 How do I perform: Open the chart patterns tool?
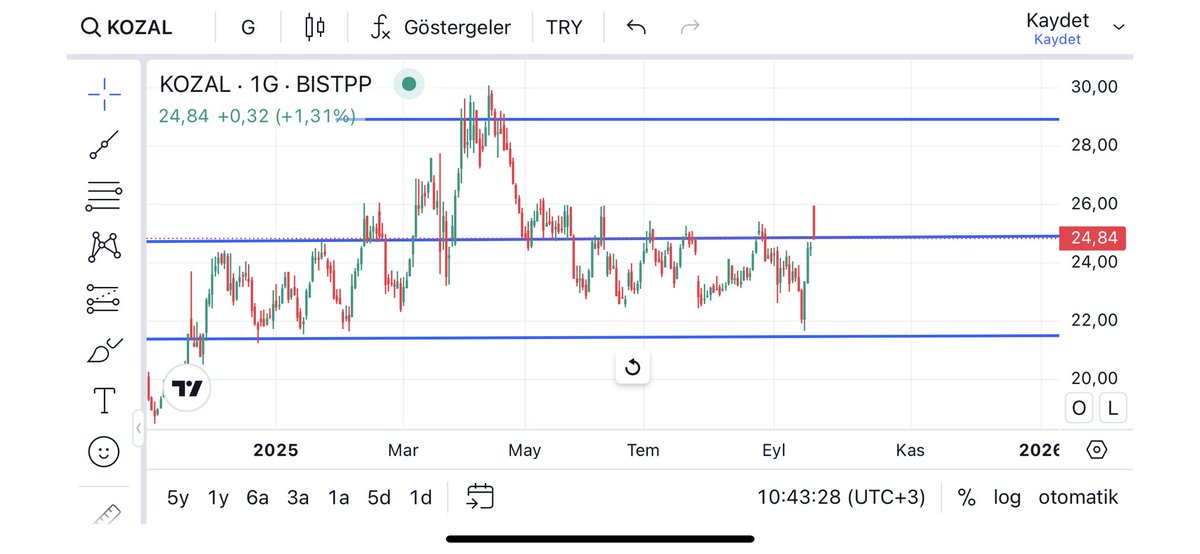pos(104,246)
